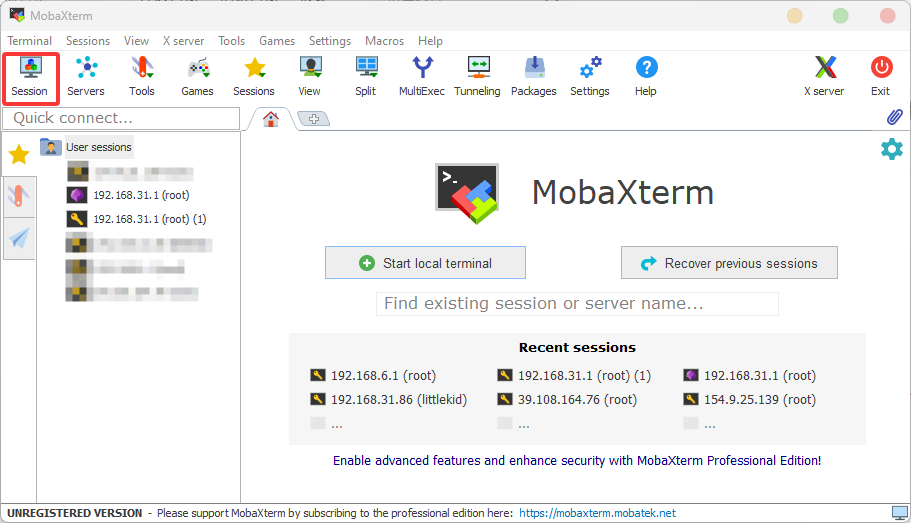The height and width of the screenshot is (523, 911).
Task: Click the Tools toolbar icon
Action: (x=142, y=78)
